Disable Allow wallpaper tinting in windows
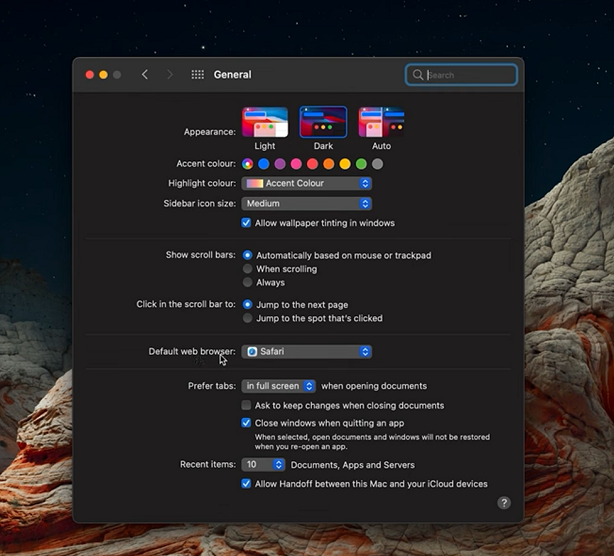The width and height of the screenshot is (614, 556). (247, 223)
